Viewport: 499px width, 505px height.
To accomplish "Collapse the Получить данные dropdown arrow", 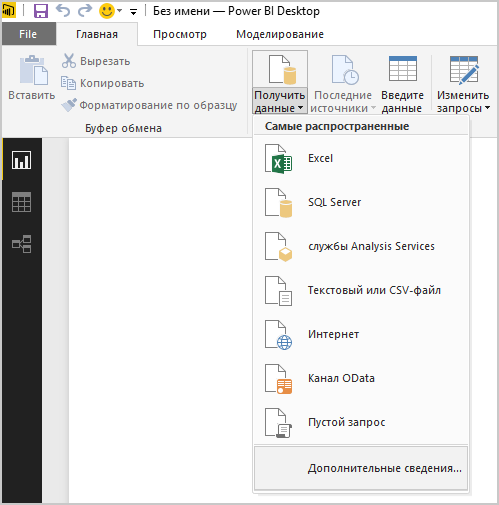I will click(300, 108).
